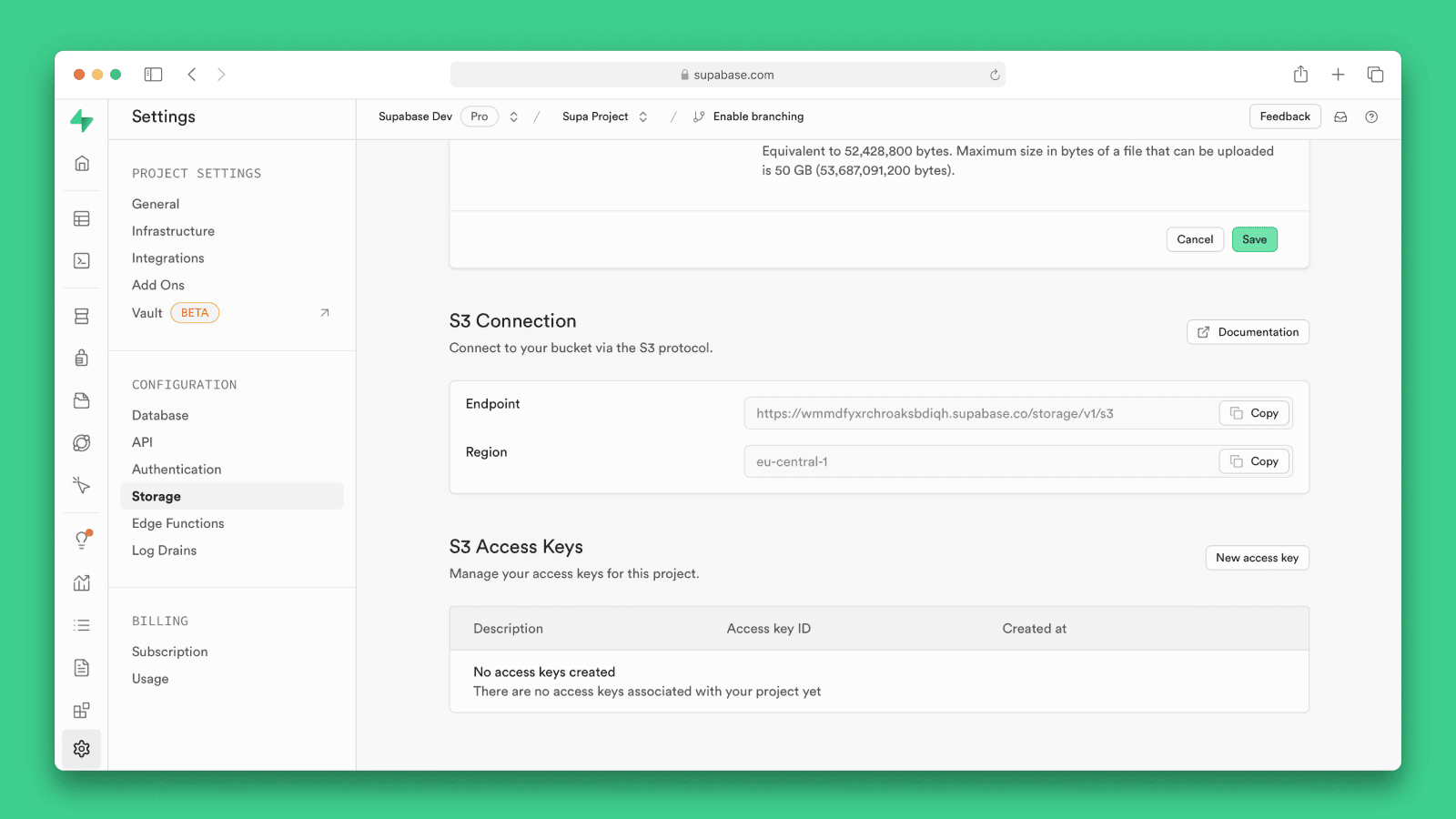Open S3 Documentation link button

pyautogui.click(x=1248, y=332)
